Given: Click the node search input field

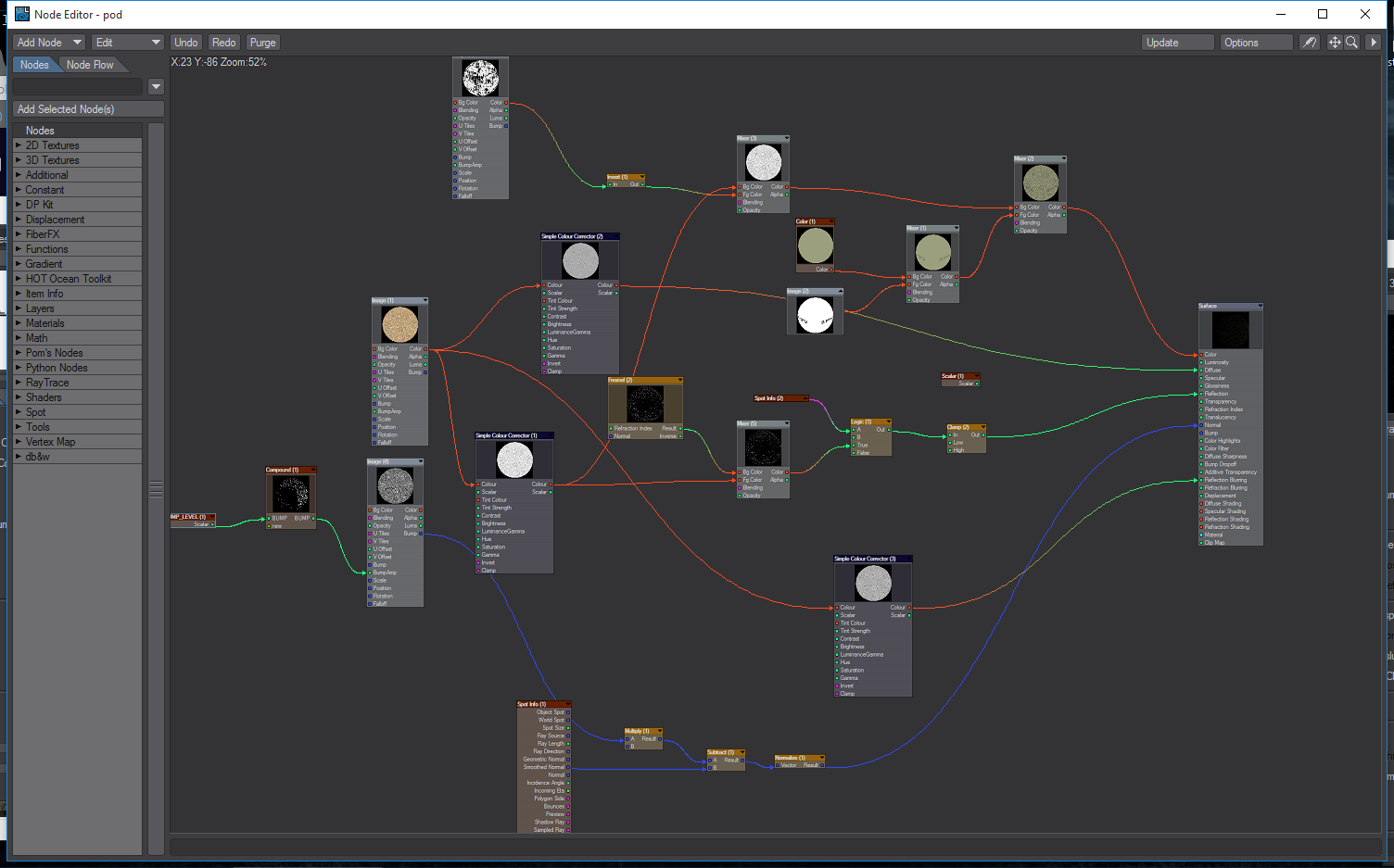Looking at the screenshot, I should (78, 87).
